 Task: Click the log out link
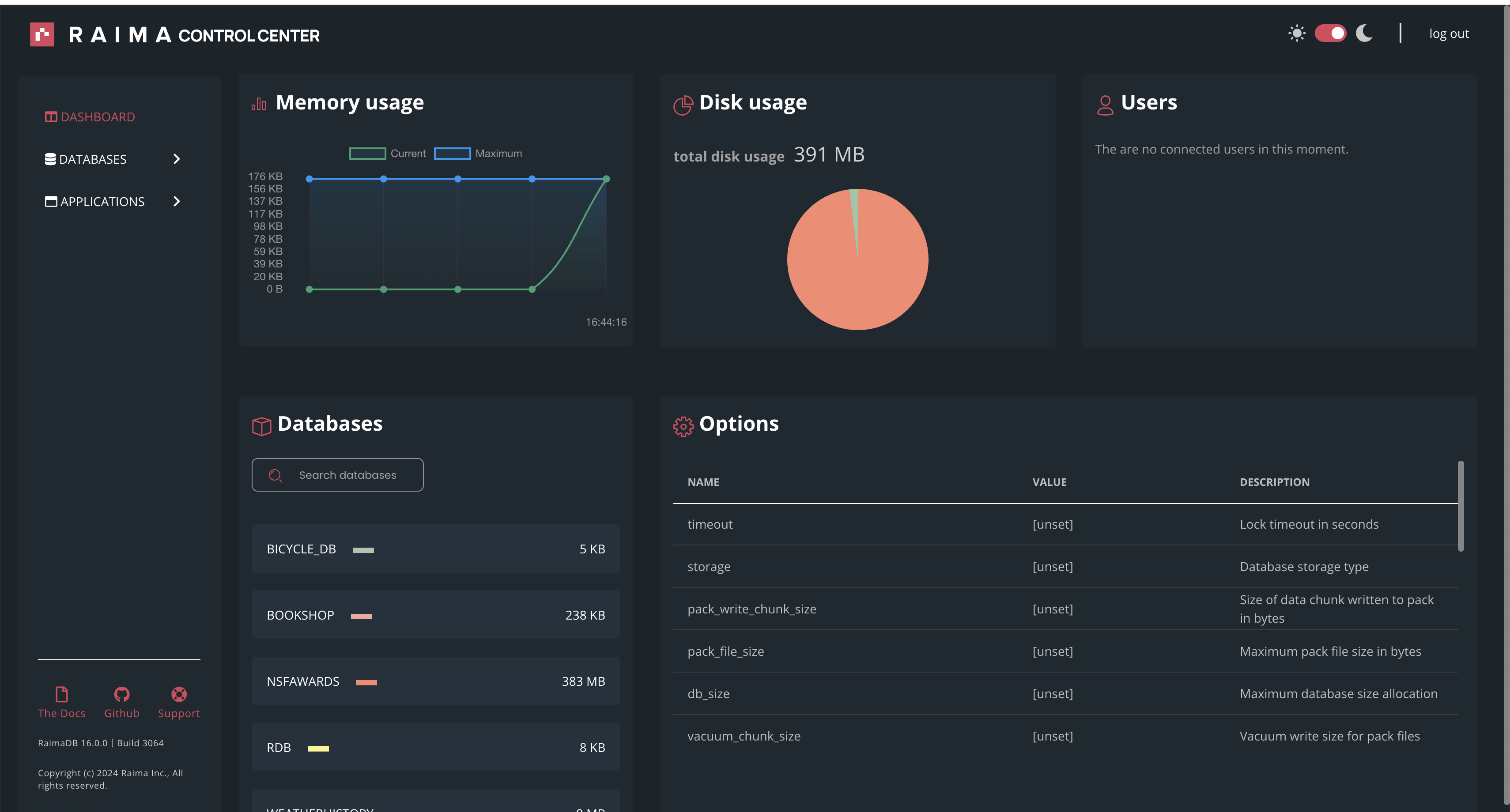tap(1449, 34)
